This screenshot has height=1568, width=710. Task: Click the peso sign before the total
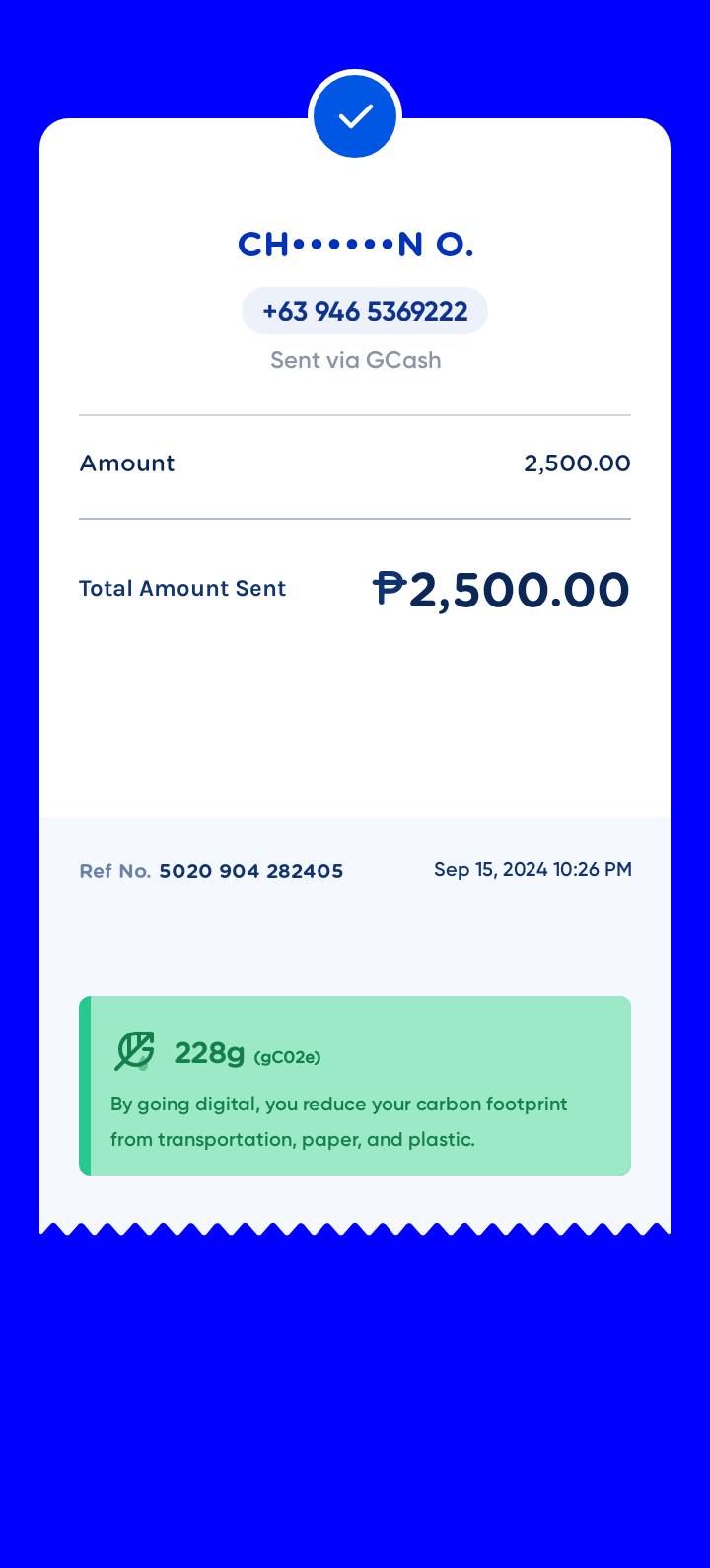[390, 590]
